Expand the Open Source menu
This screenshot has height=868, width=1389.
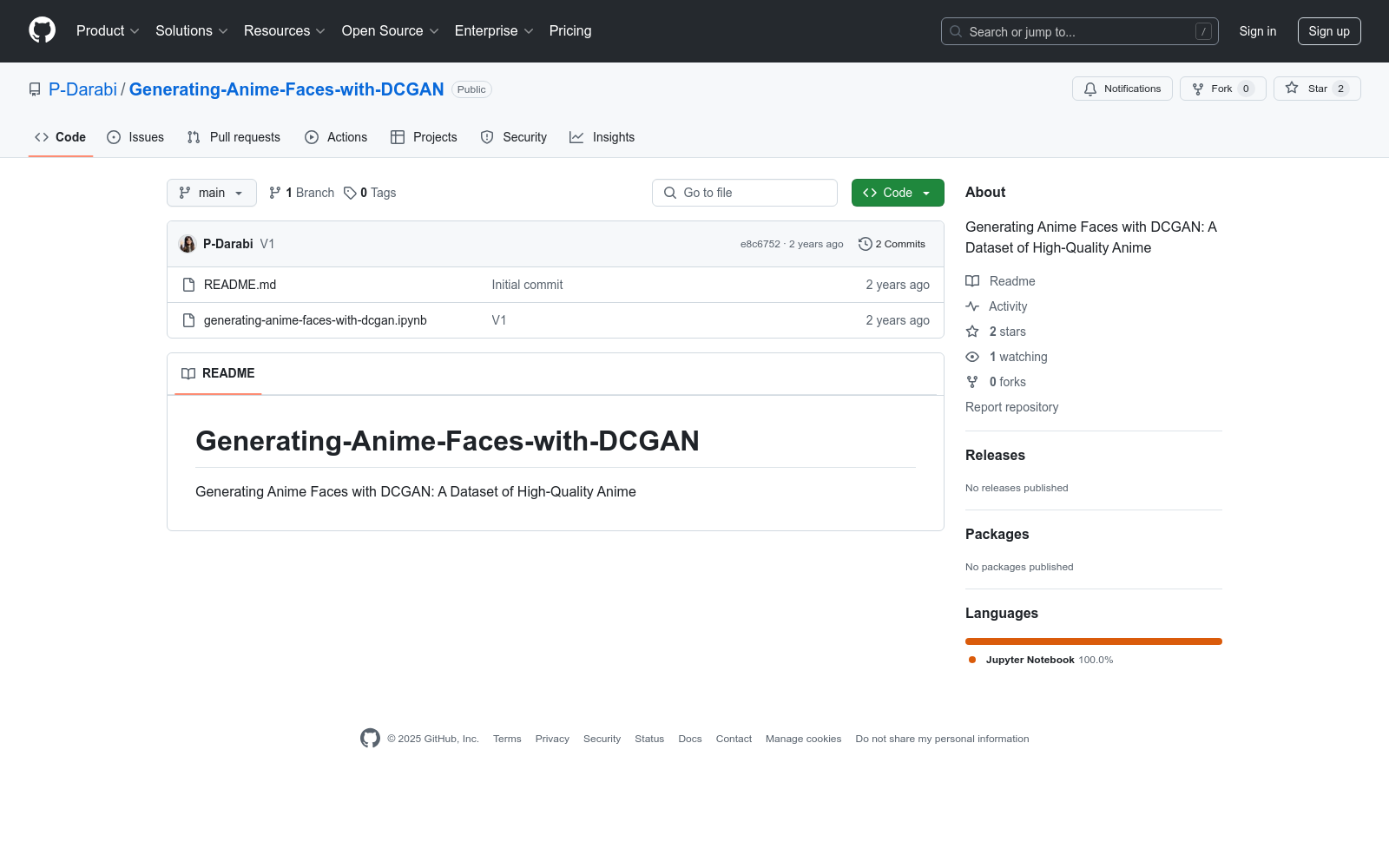[x=391, y=31]
